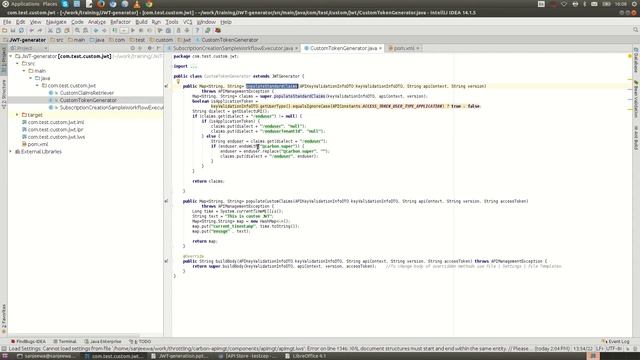Click the Paste toolbar icon

pos(67,30)
